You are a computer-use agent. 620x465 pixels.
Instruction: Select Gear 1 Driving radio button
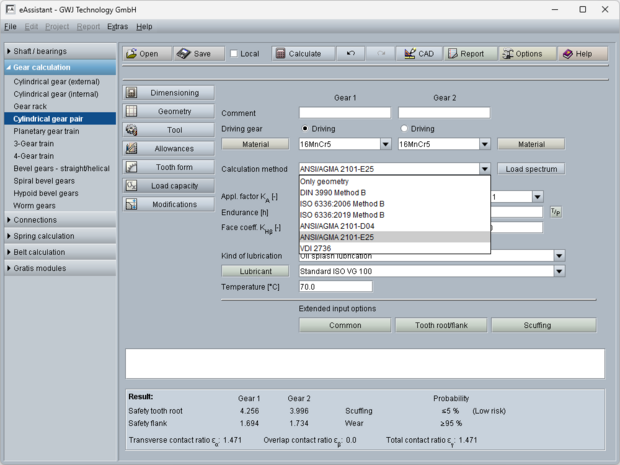(306, 128)
